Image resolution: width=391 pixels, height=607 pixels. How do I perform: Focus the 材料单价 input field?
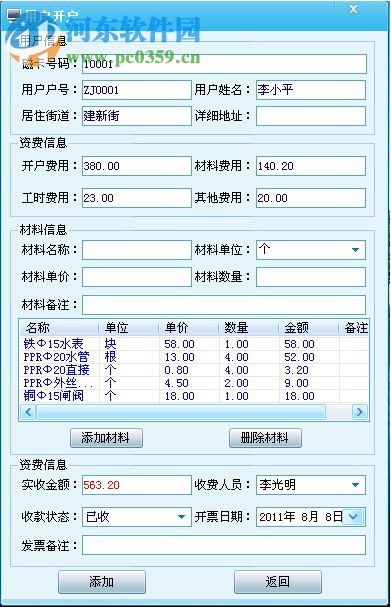[137, 277]
